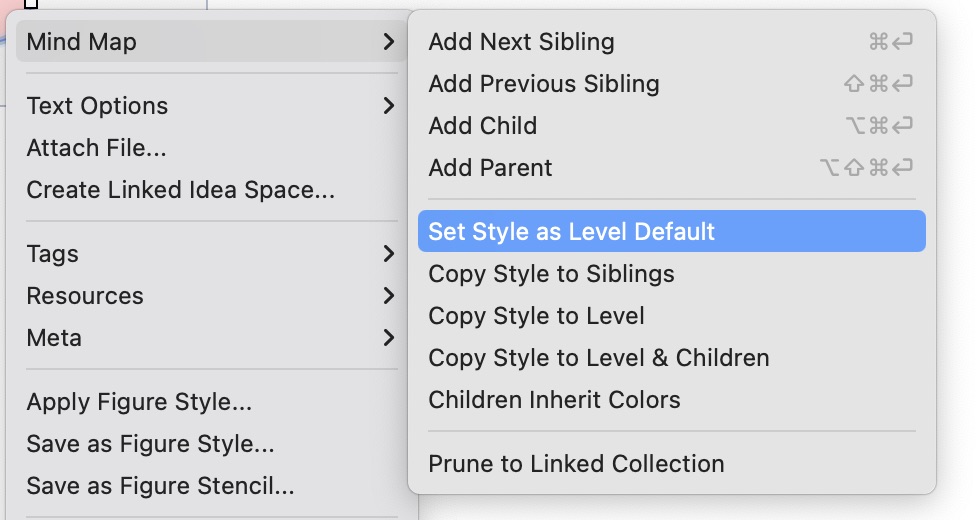980x520 pixels.
Task: Select Create Linked Idea Space
Action: [x=180, y=190]
